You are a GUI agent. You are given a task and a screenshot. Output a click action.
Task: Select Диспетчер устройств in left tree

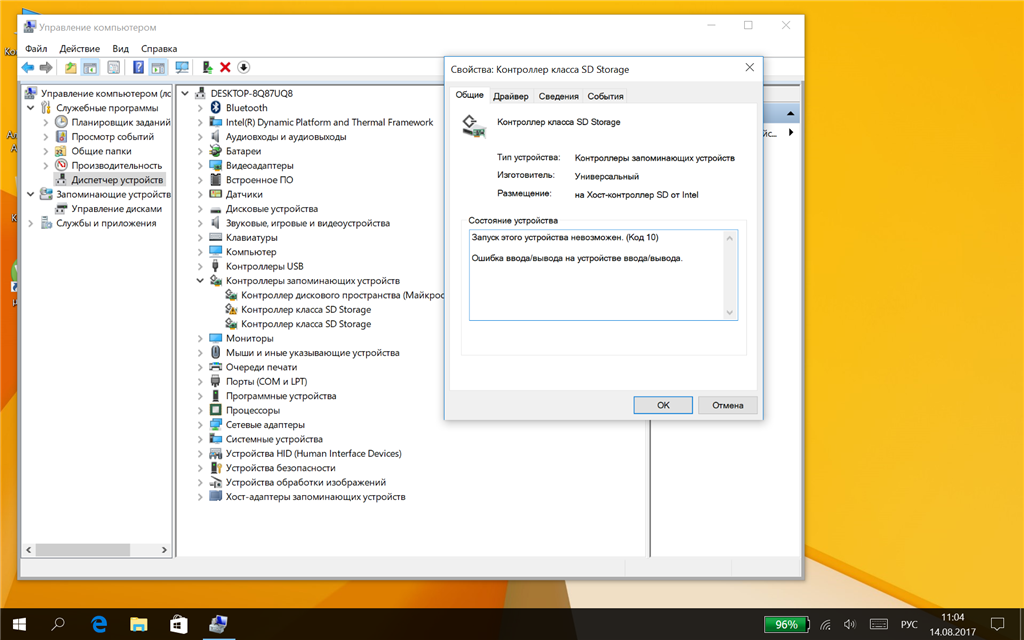pos(110,180)
